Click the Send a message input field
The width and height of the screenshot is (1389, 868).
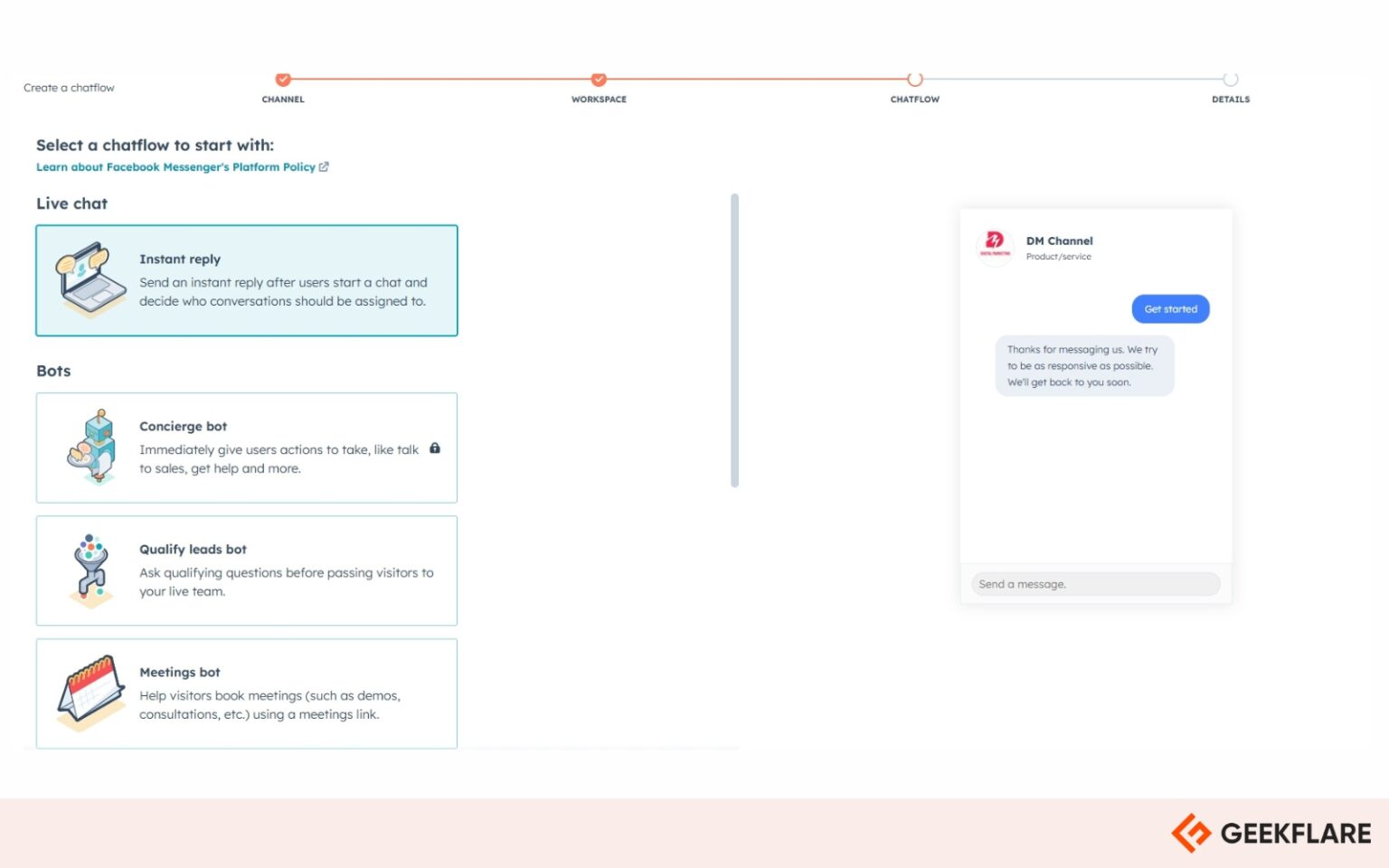point(1096,584)
